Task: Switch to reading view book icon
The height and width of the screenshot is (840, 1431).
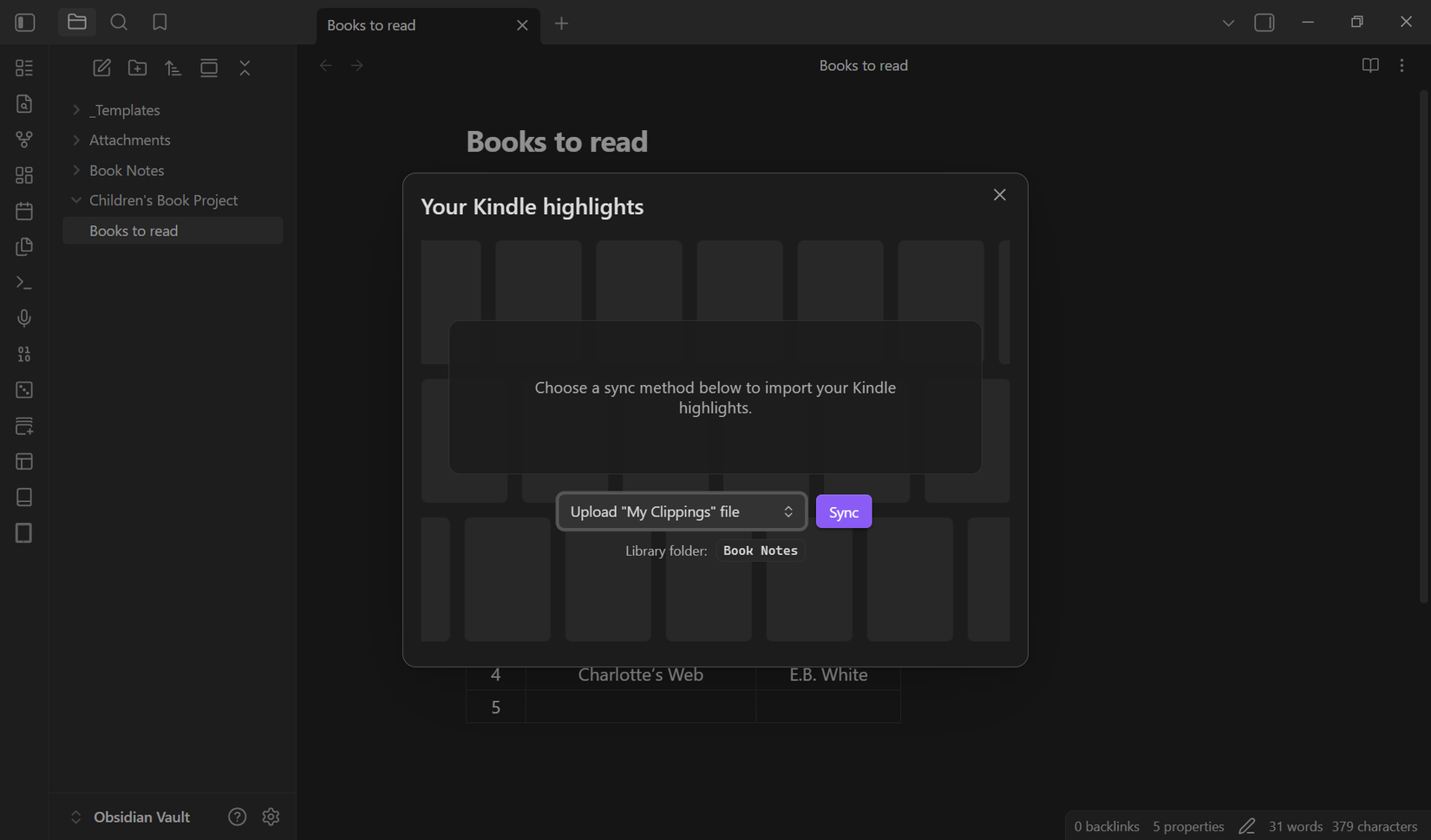Action: point(1370,65)
